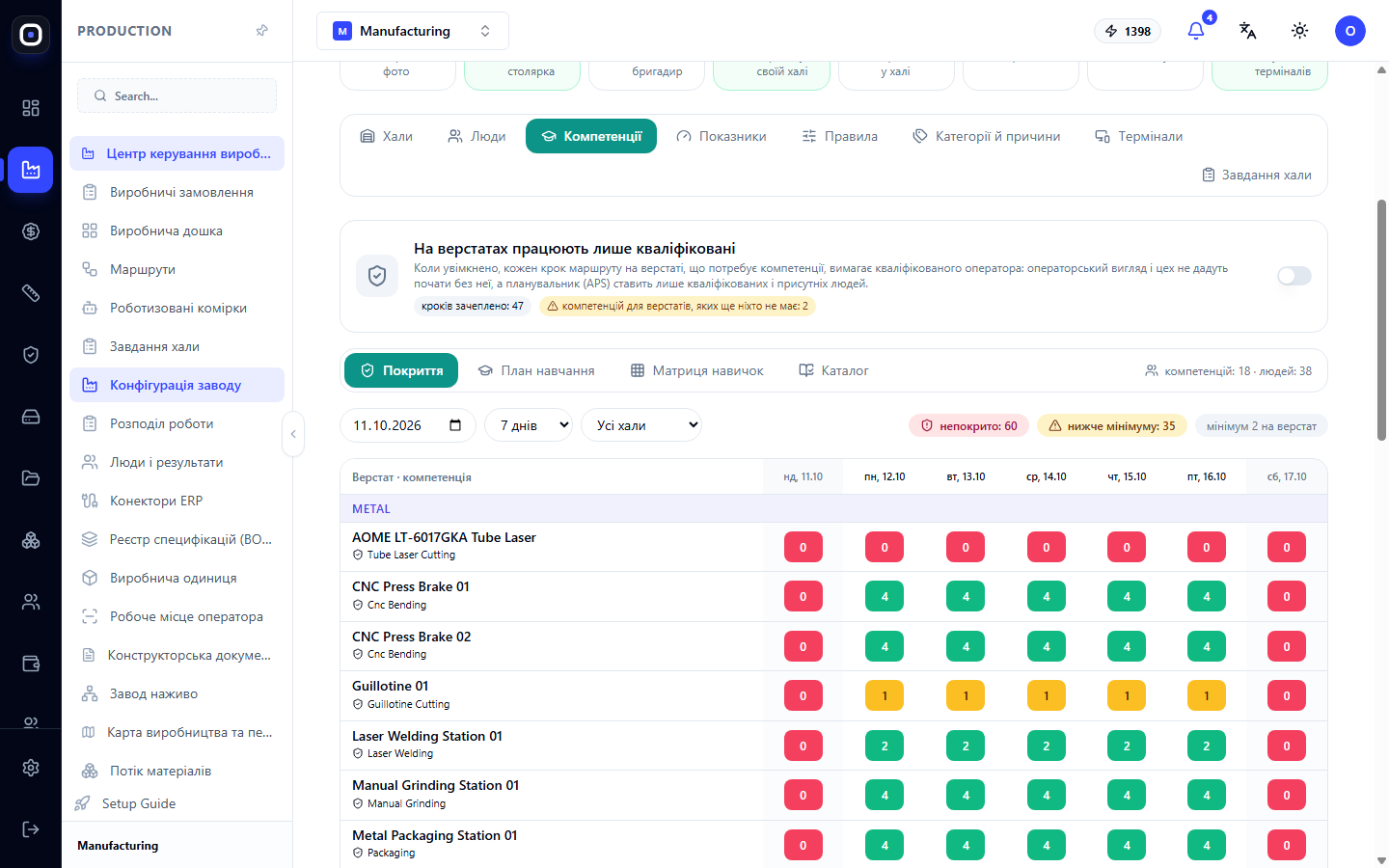Click the logout icon in rail
Screen dimensions: 1389x868
(x=31, y=829)
